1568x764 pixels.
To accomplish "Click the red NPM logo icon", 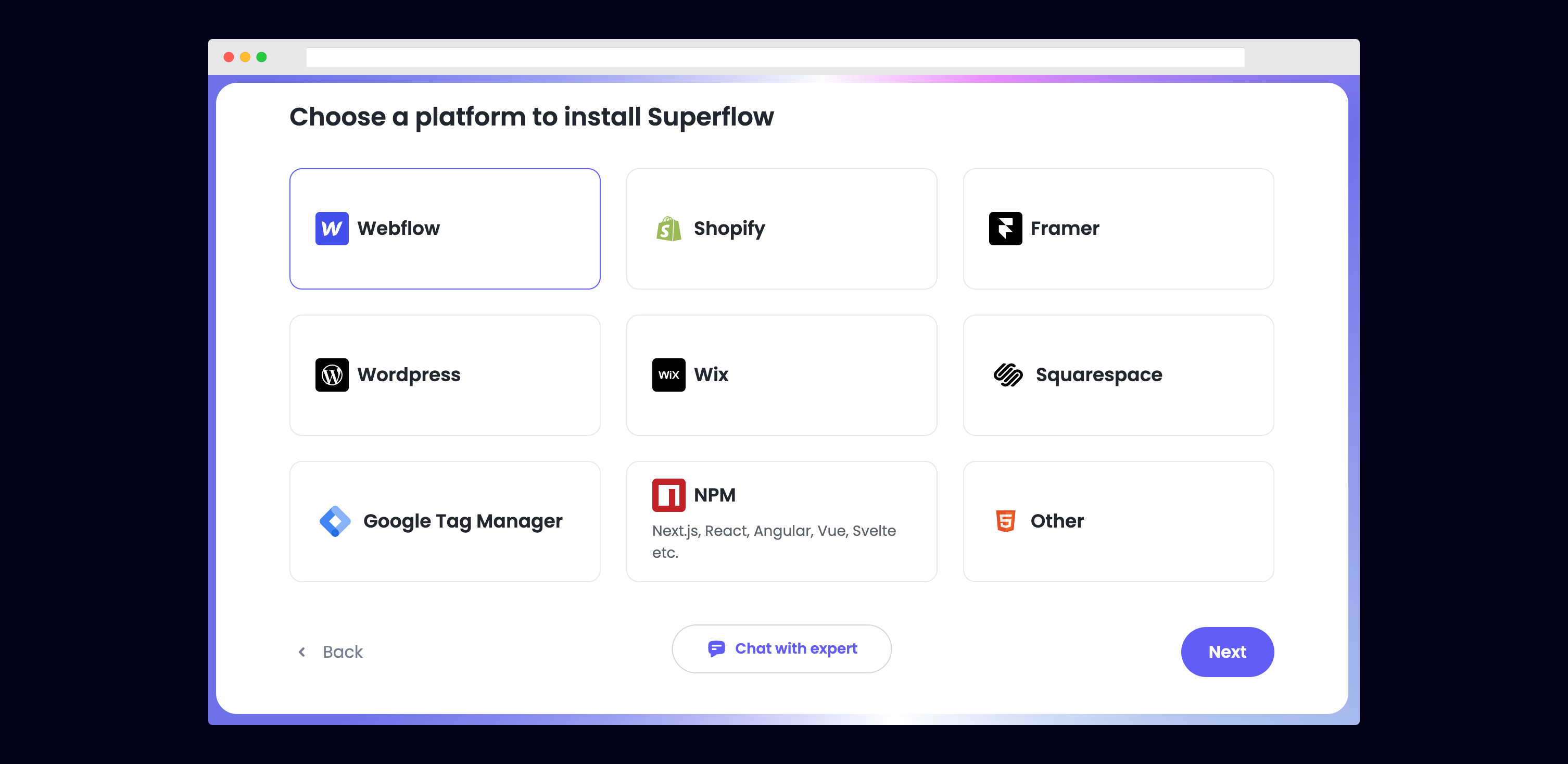I will click(668, 495).
